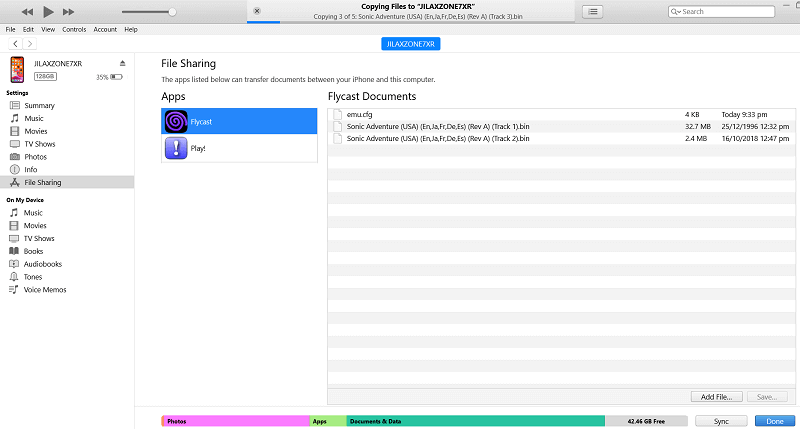Open the list view button in header

(x=593, y=11)
